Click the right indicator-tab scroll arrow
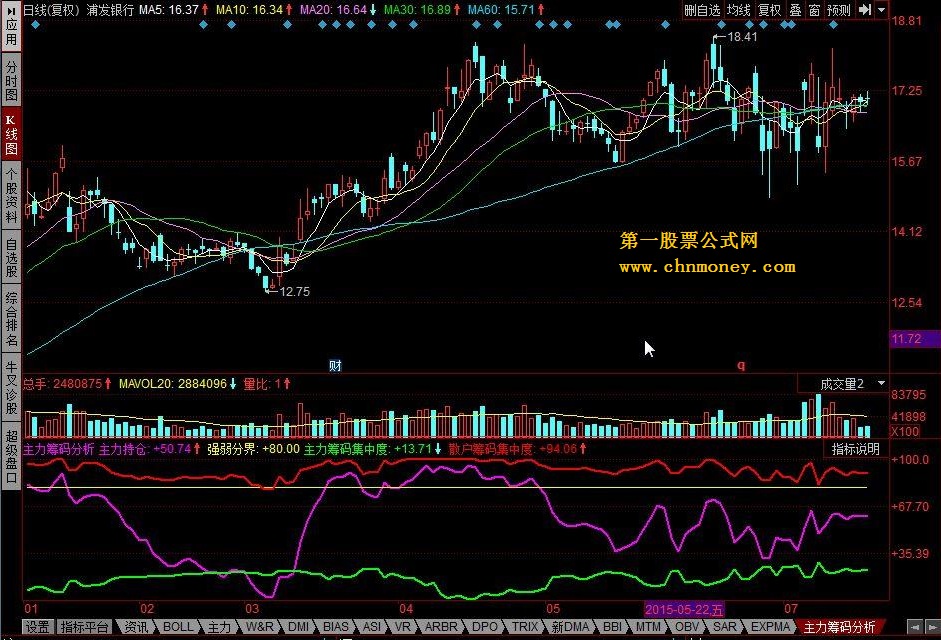The image size is (941, 640). click(931, 627)
